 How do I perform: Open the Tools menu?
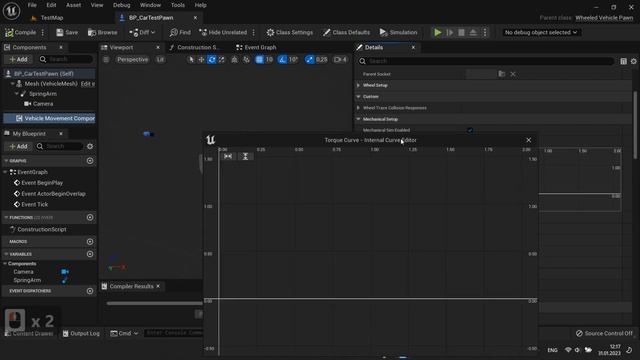pyautogui.click(x=178, y=5)
